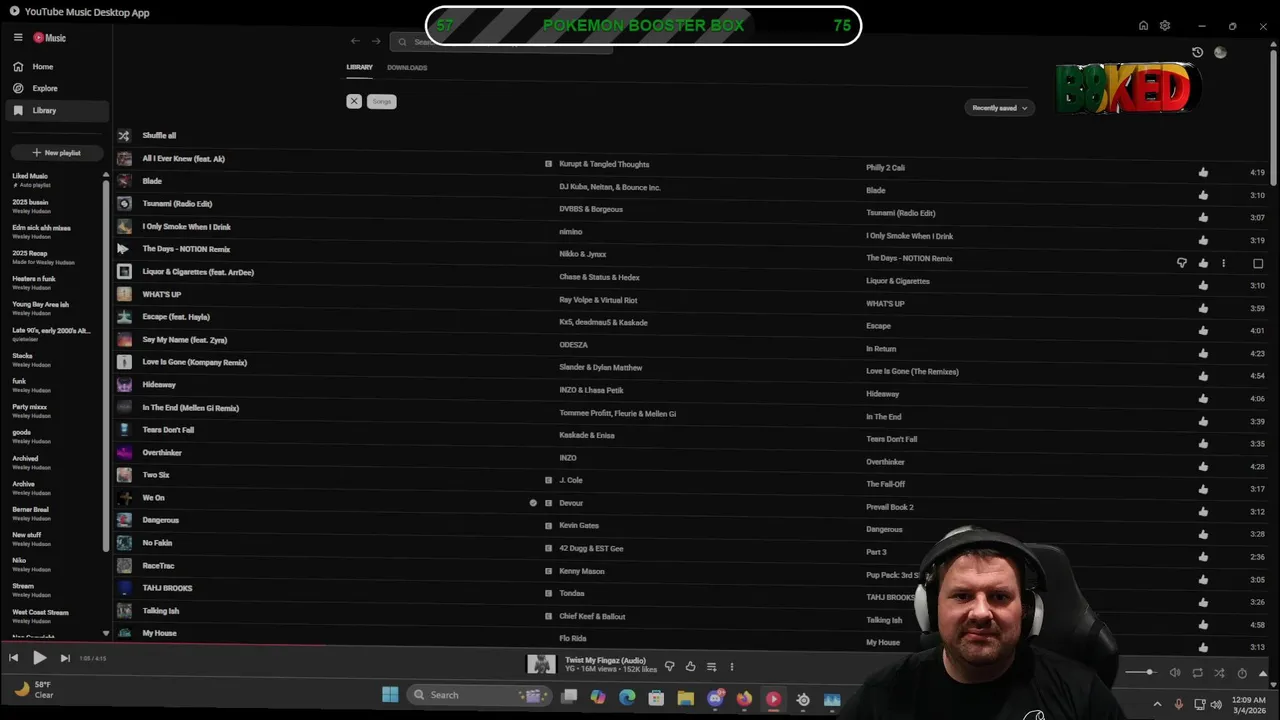Toggle like on Overthinker

[x=1203, y=466]
